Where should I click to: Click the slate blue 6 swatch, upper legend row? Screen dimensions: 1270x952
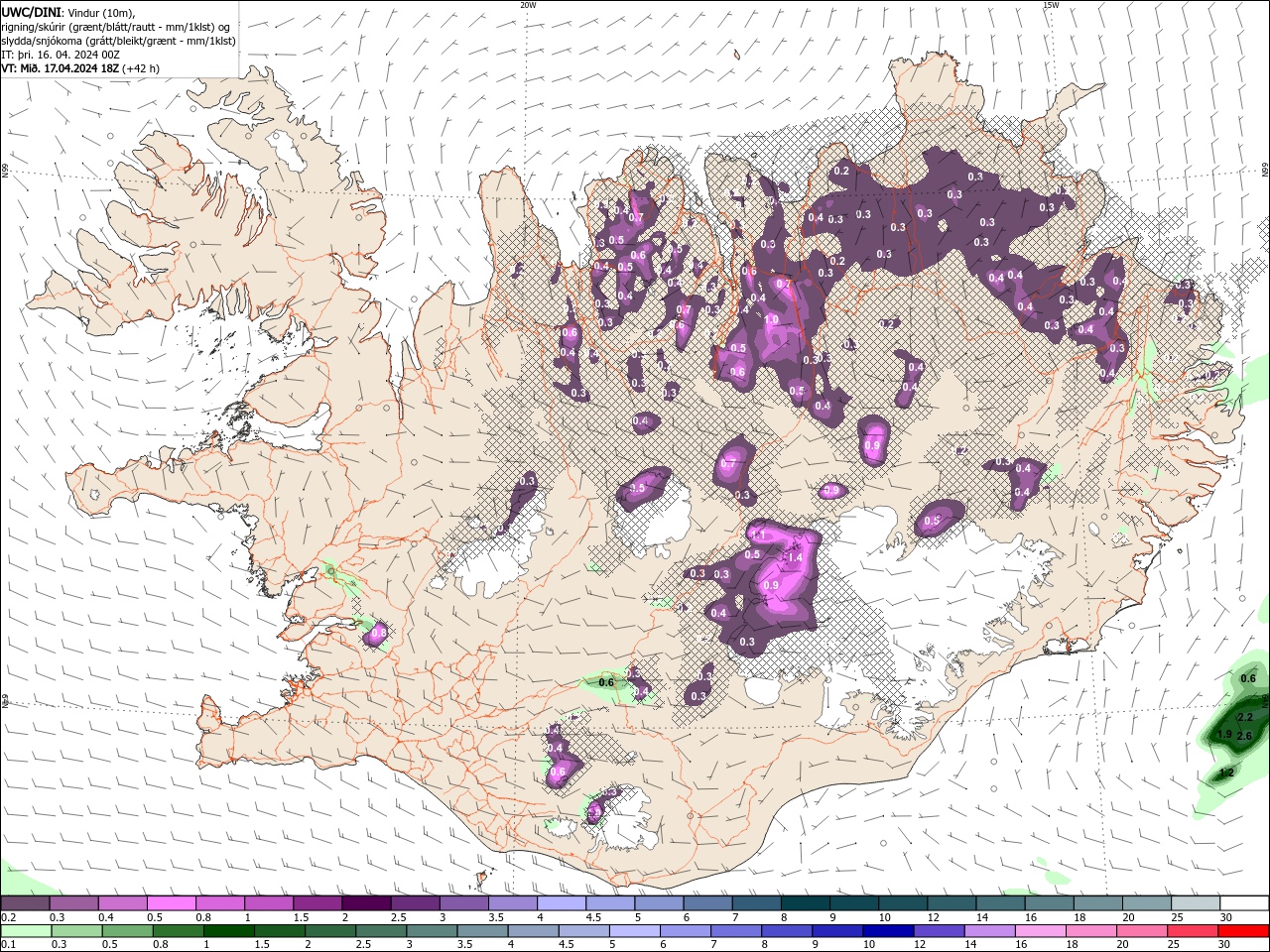click(708, 902)
